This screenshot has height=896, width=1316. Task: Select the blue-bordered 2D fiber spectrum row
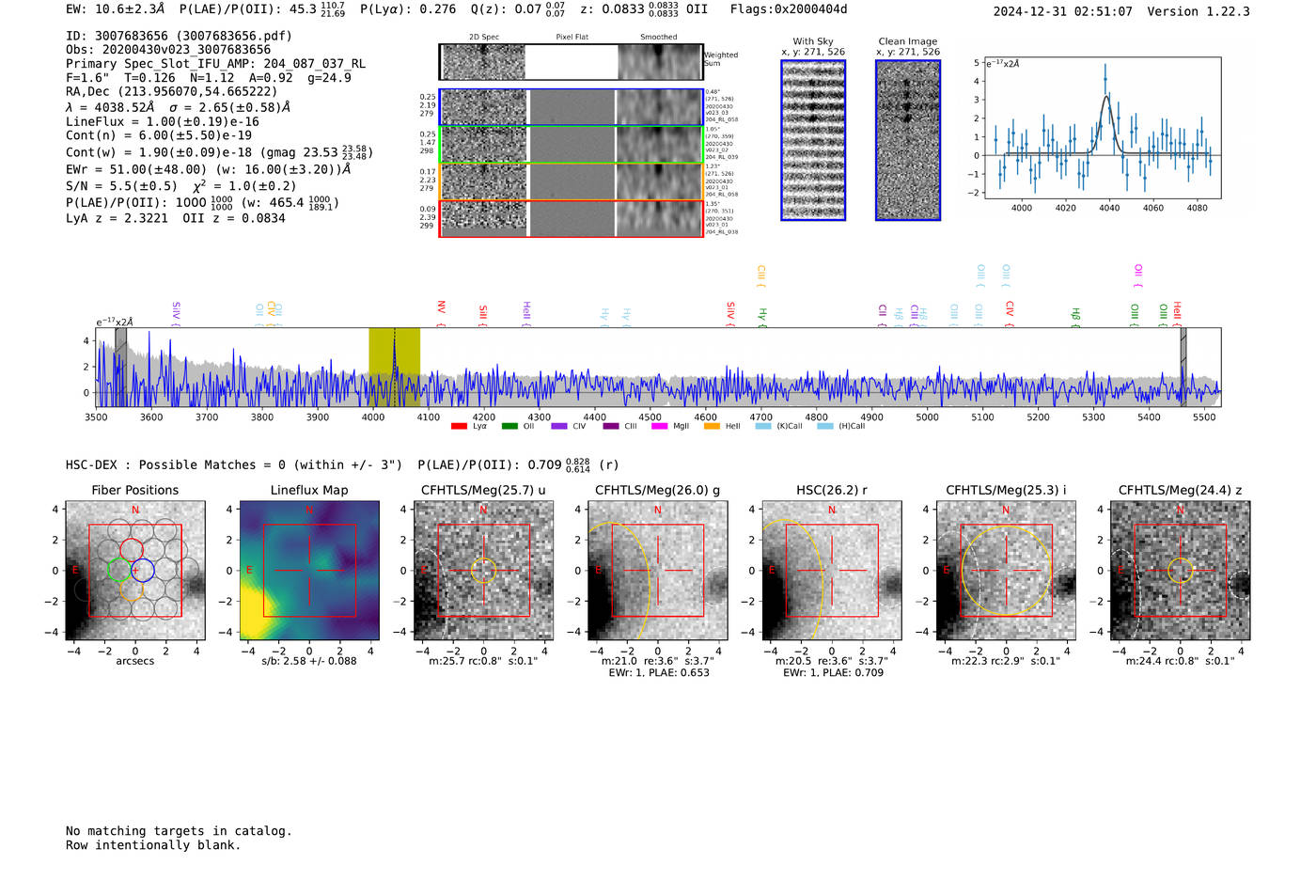(x=572, y=107)
